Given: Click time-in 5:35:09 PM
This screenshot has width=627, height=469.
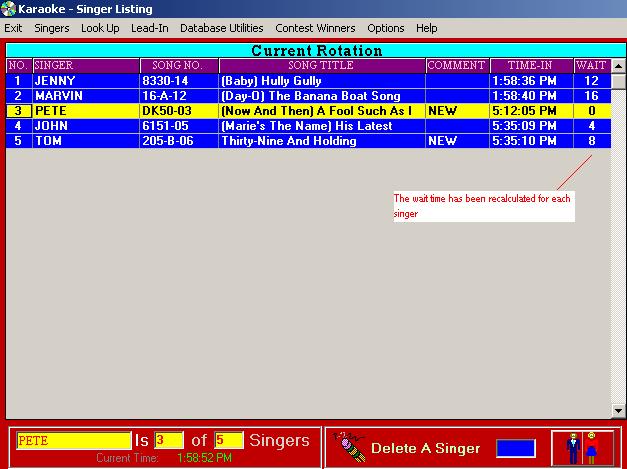Looking at the screenshot, I should [x=524, y=126].
